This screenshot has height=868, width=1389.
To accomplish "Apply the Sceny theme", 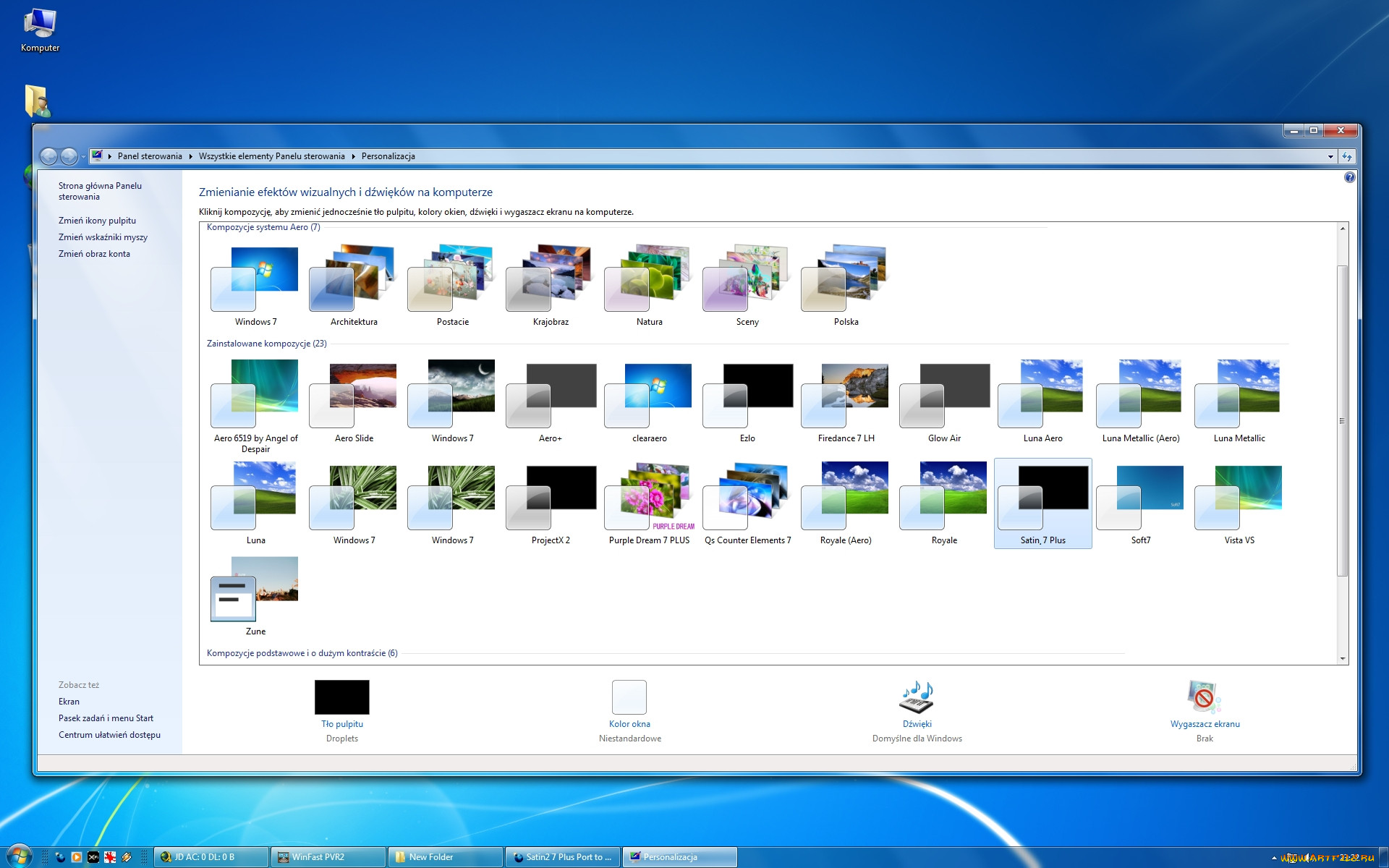I will (747, 285).
